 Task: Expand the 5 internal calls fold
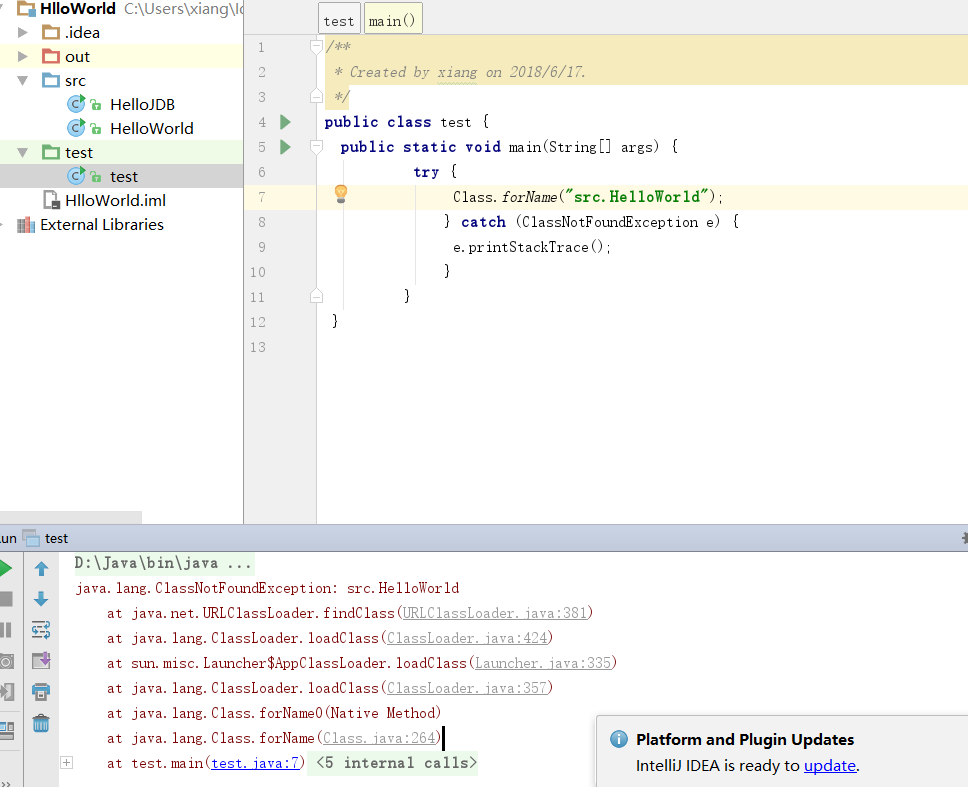tap(67, 763)
